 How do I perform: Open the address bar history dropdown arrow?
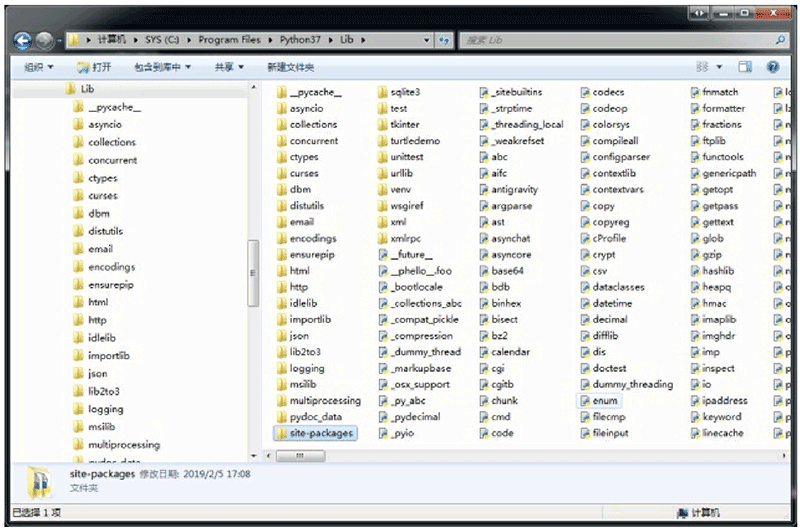[x=427, y=40]
